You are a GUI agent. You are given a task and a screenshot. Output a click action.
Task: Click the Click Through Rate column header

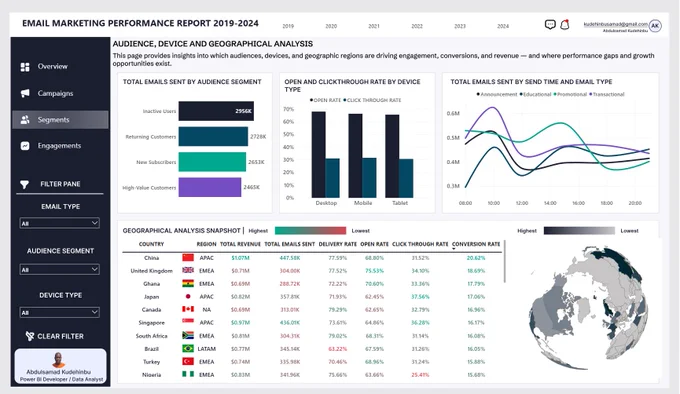tap(420, 244)
